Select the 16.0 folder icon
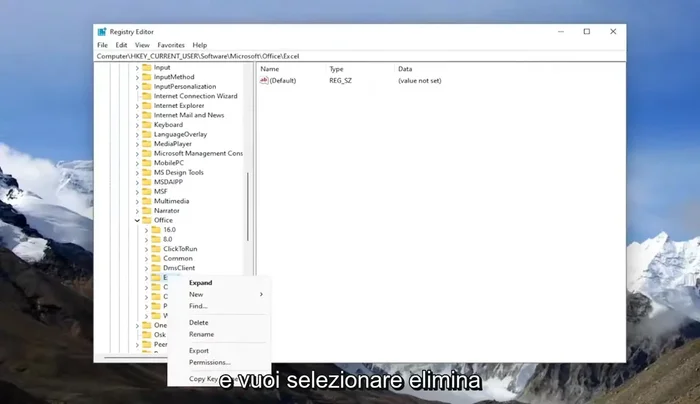This screenshot has width=700, height=404. pos(156,229)
